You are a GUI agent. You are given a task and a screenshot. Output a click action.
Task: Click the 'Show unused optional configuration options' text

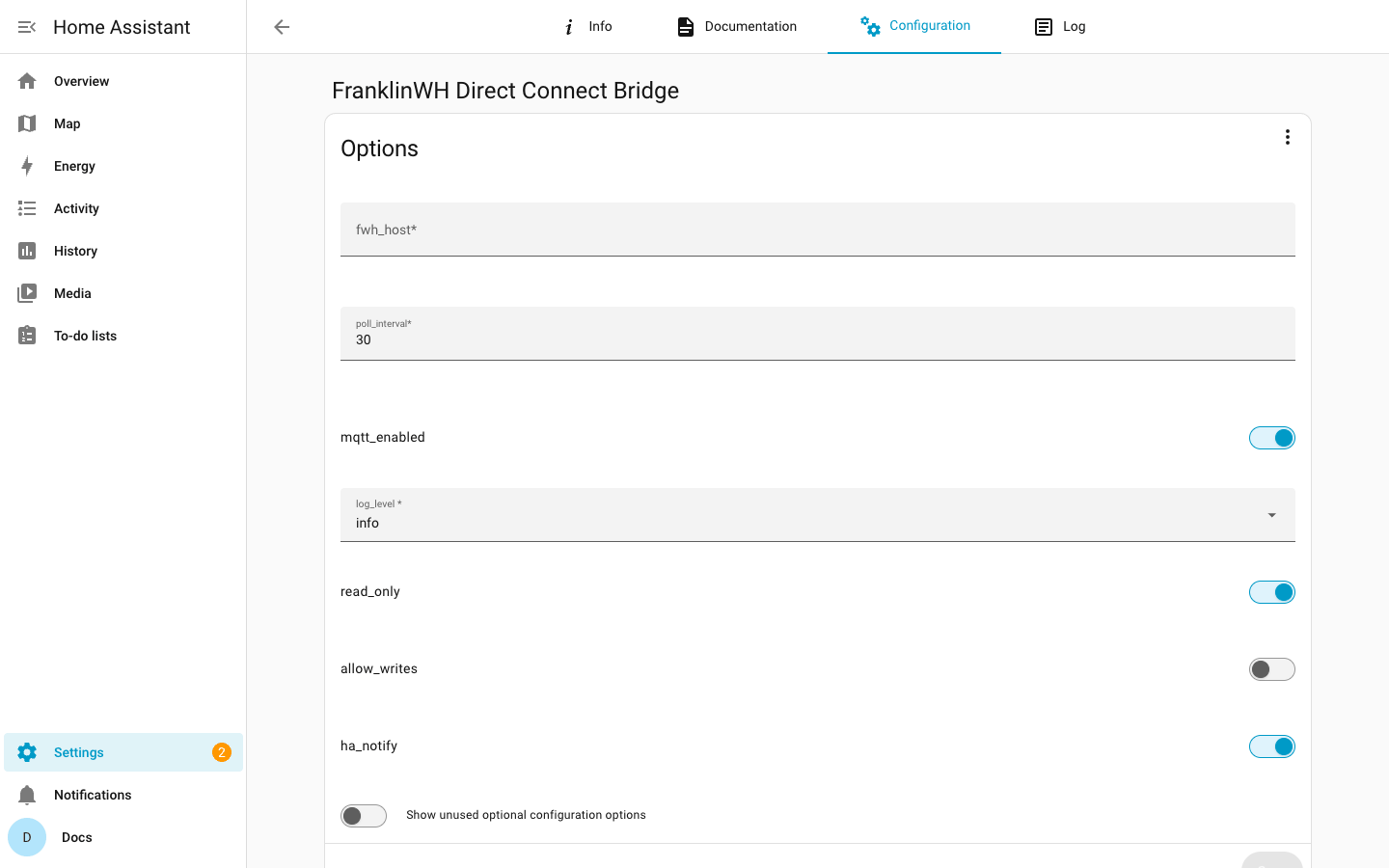tap(526, 815)
